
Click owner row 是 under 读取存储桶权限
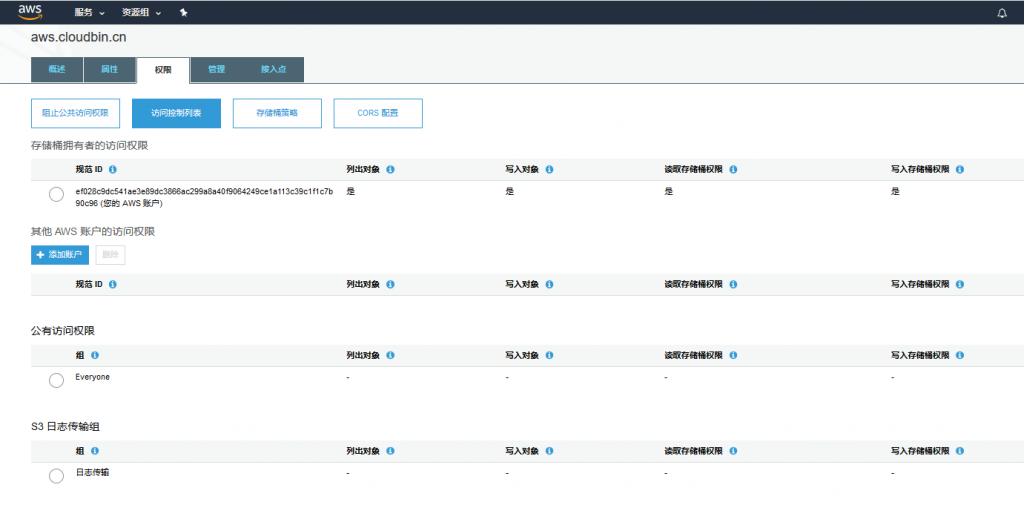tap(669, 192)
